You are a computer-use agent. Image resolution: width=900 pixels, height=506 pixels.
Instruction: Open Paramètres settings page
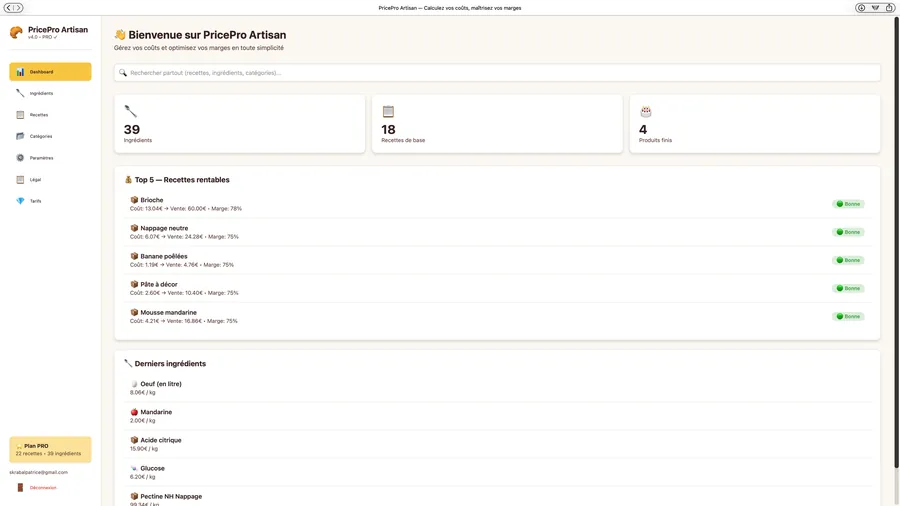coord(50,158)
